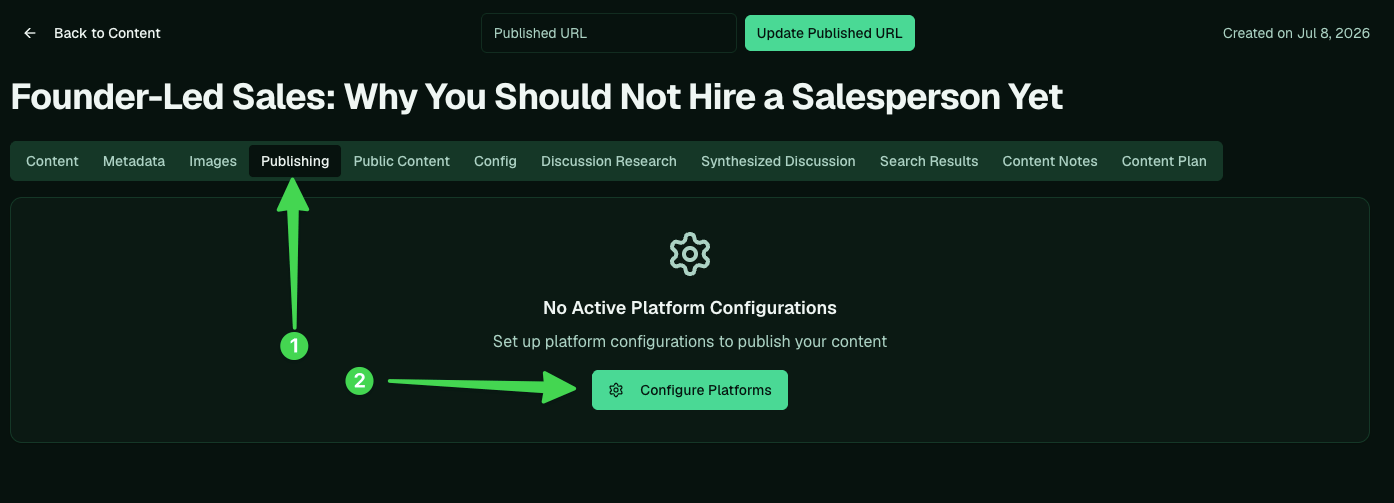
Task: Click the 'Created on Jul 8, 2026' text
Action: [x=1298, y=33]
